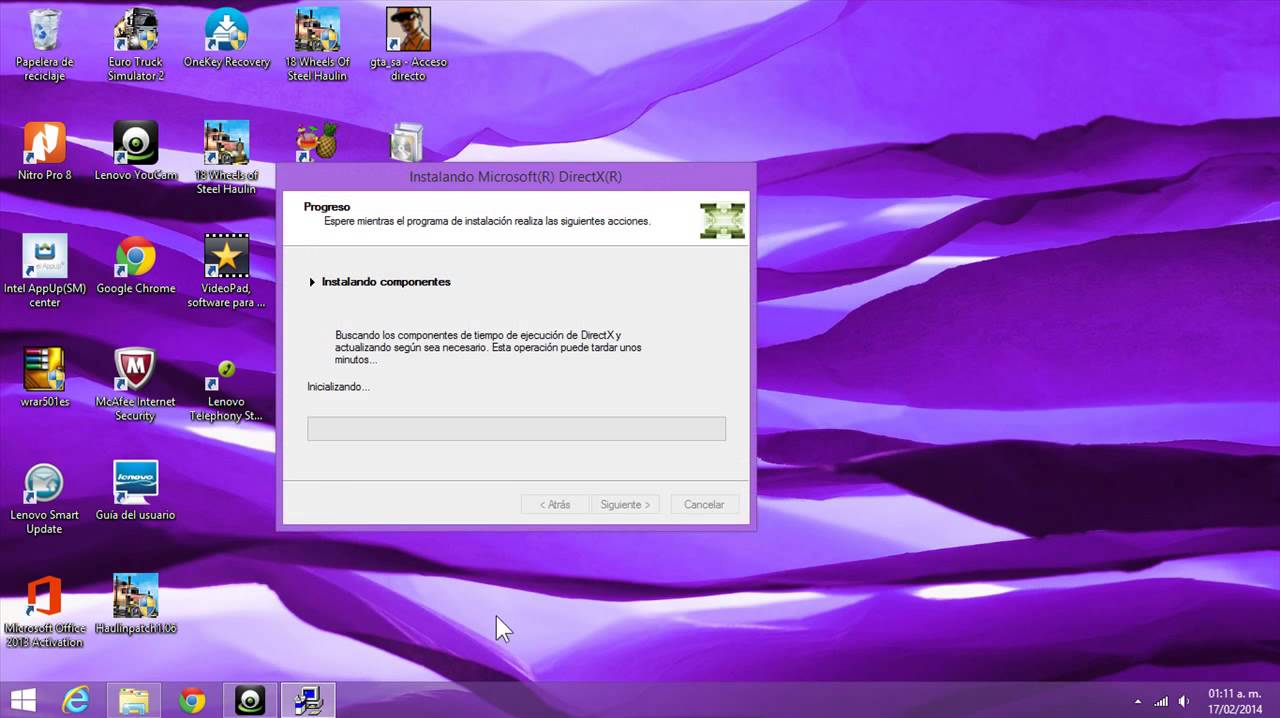Click the installation progress bar
Screen dimensions: 1280x718
click(516, 429)
